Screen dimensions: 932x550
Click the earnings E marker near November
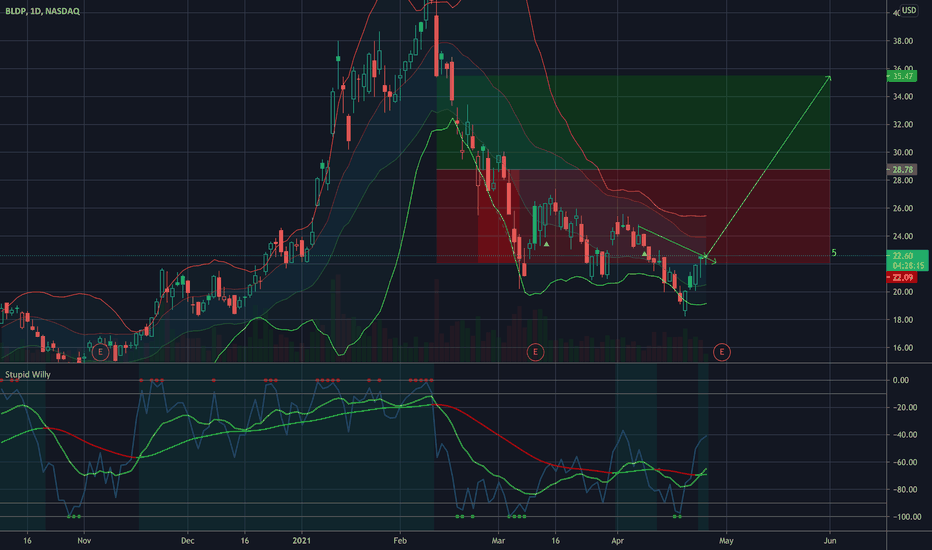tap(100, 353)
